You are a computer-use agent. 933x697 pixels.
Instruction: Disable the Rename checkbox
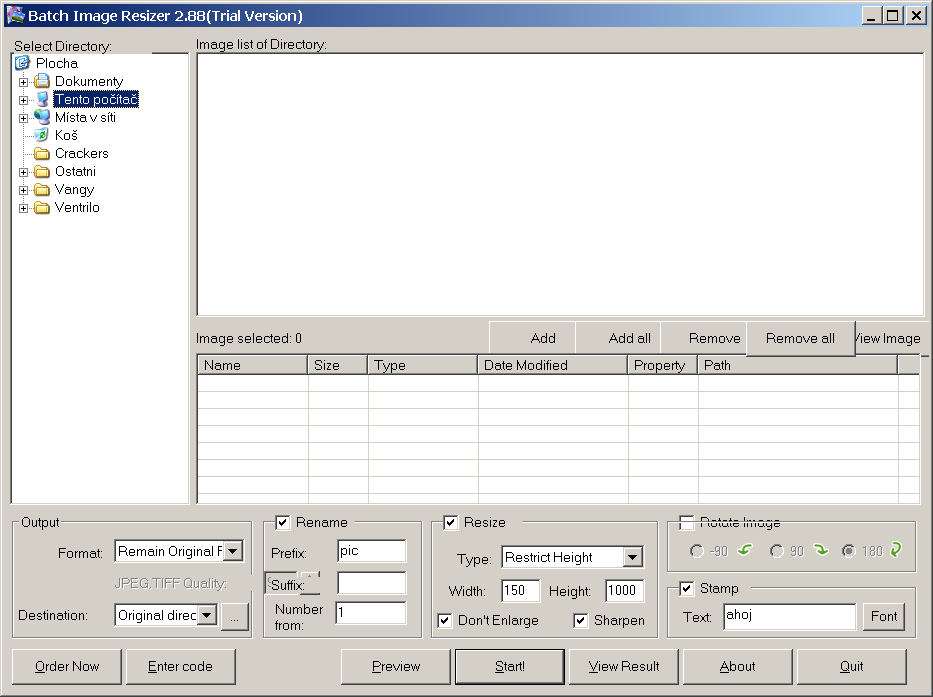[x=282, y=522]
